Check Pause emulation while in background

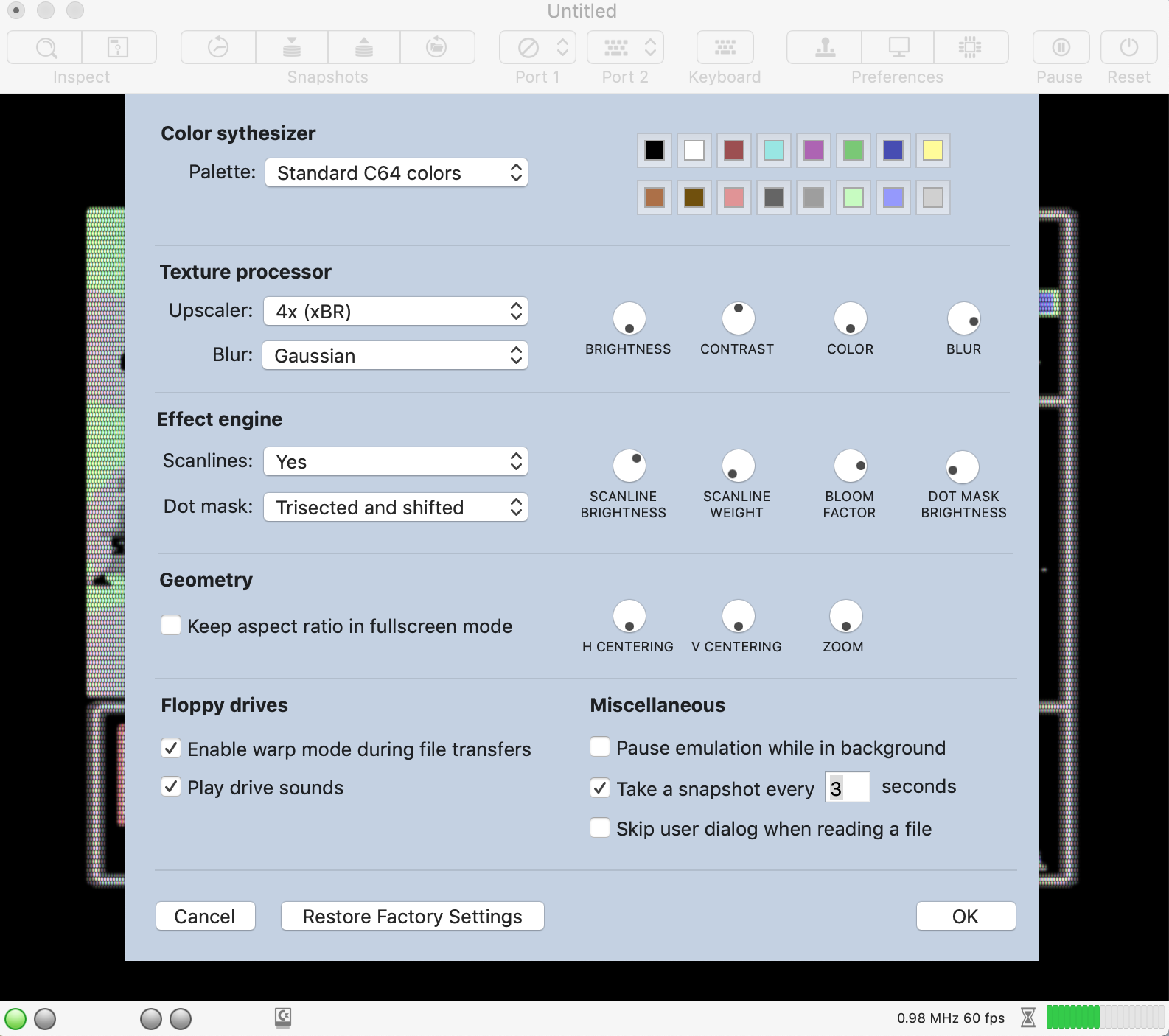[600, 747]
